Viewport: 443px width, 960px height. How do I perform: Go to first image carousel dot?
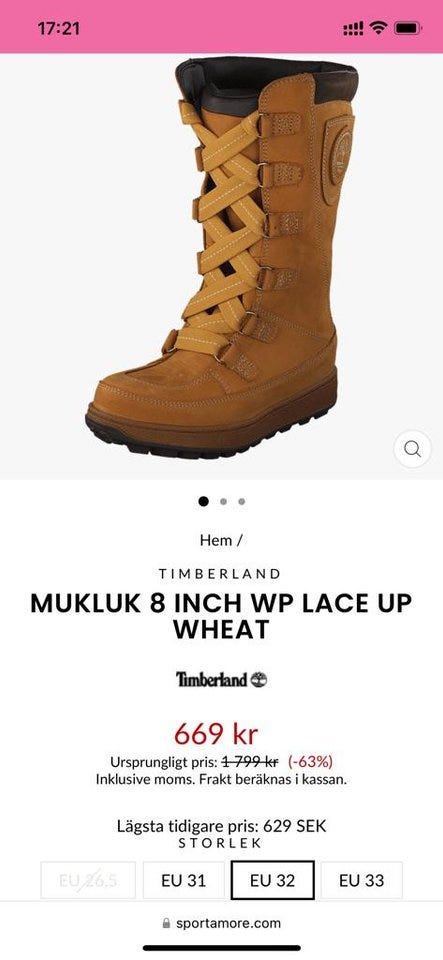pyautogui.click(x=204, y=501)
